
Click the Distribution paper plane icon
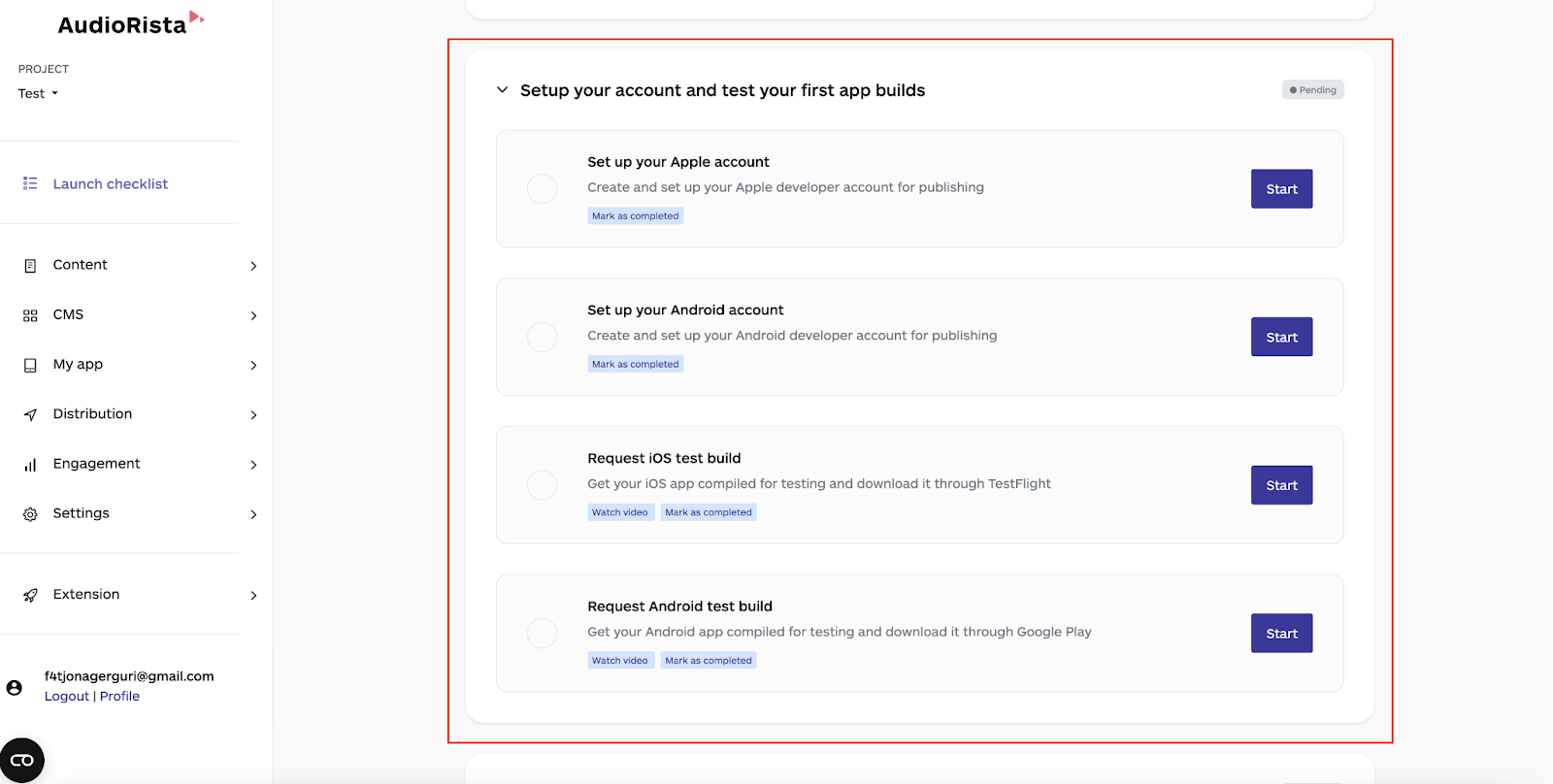tap(30, 414)
